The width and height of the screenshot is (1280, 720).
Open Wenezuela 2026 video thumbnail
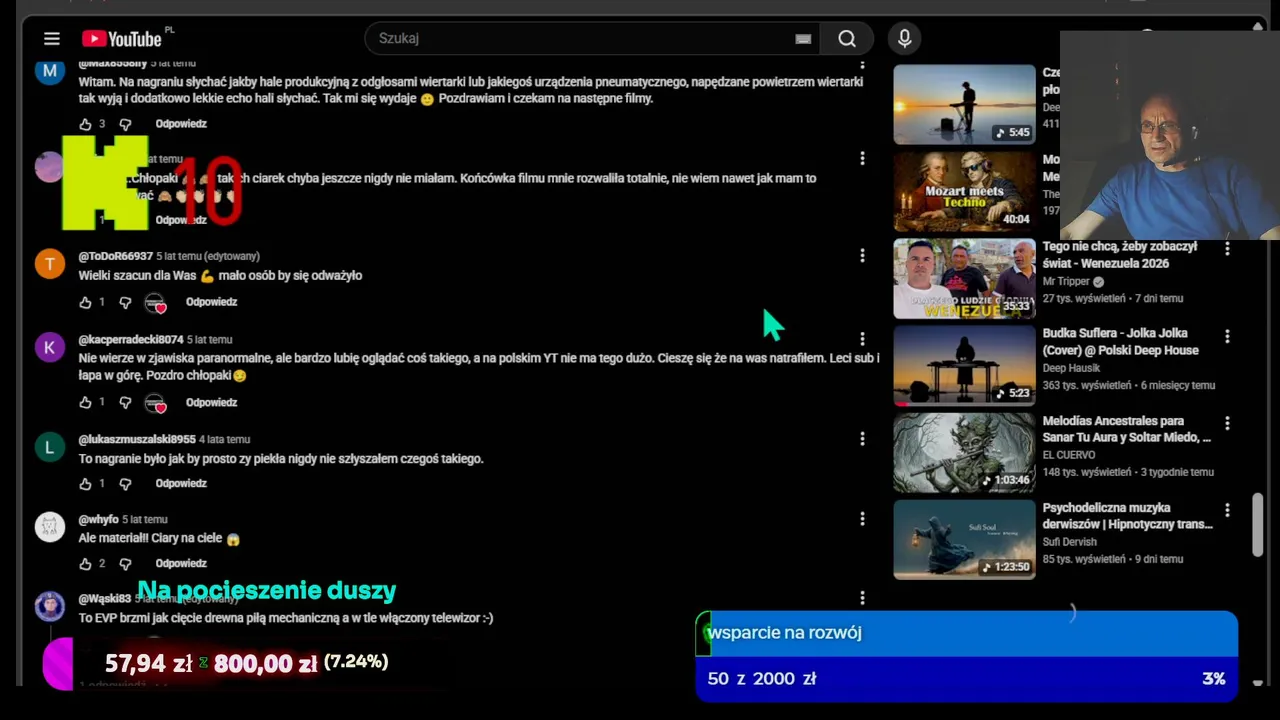(x=964, y=278)
